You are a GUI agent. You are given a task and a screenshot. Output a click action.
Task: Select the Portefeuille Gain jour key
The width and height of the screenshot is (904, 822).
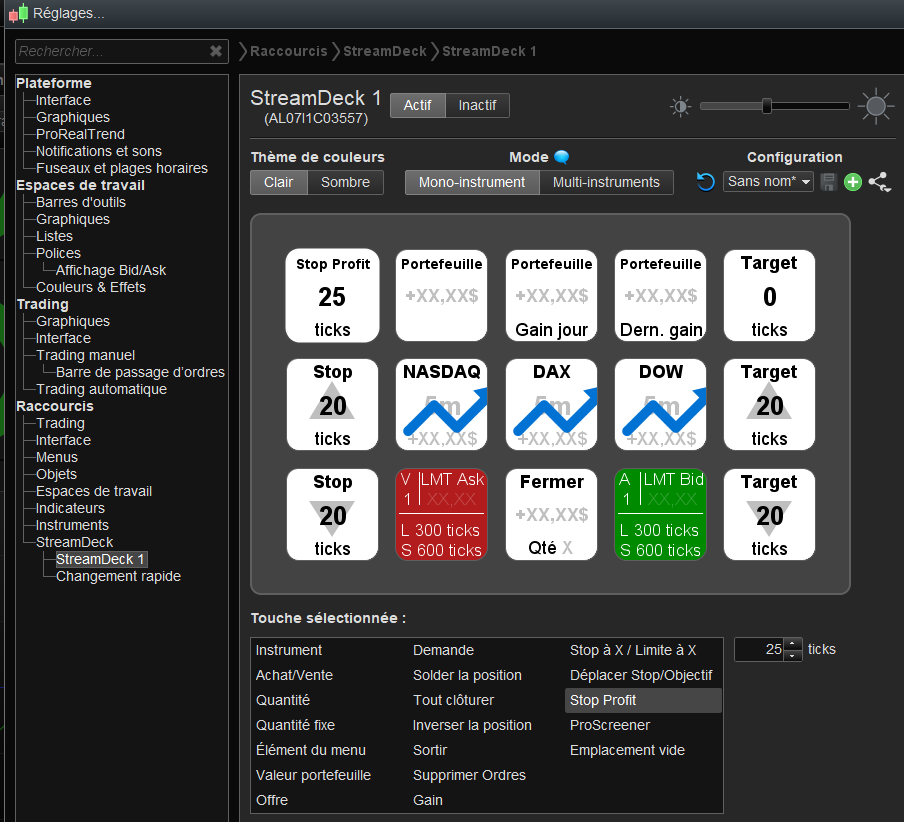[x=551, y=296]
